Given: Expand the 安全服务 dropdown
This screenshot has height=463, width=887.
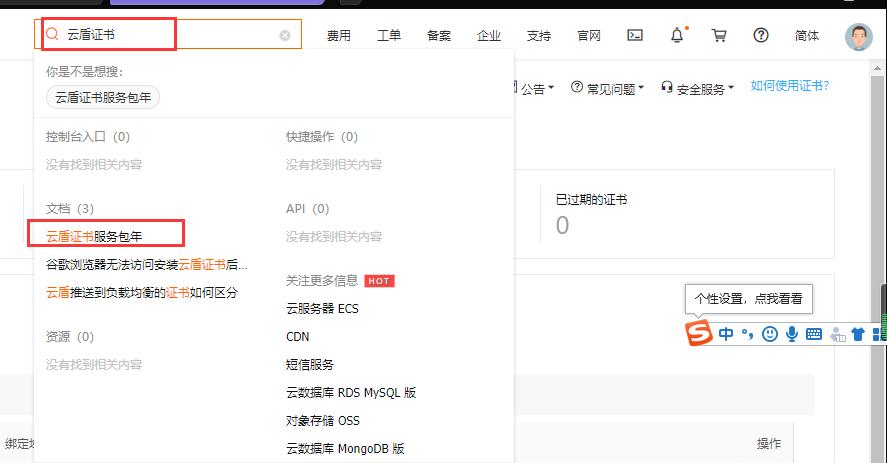Looking at the screenshot, I should click(x=697, y=89).
